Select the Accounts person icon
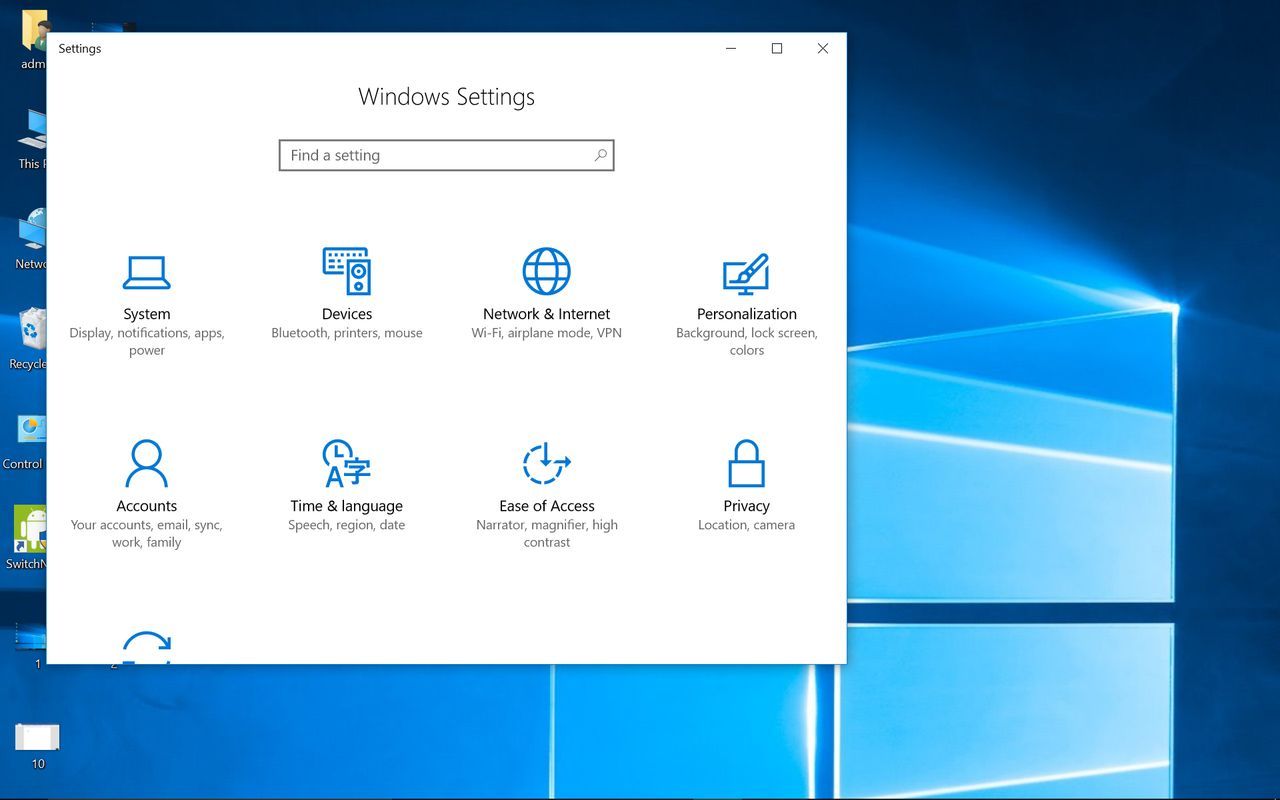Viewport: 1280px width, 800px height. pyautogui.click(x=146, y=464)
